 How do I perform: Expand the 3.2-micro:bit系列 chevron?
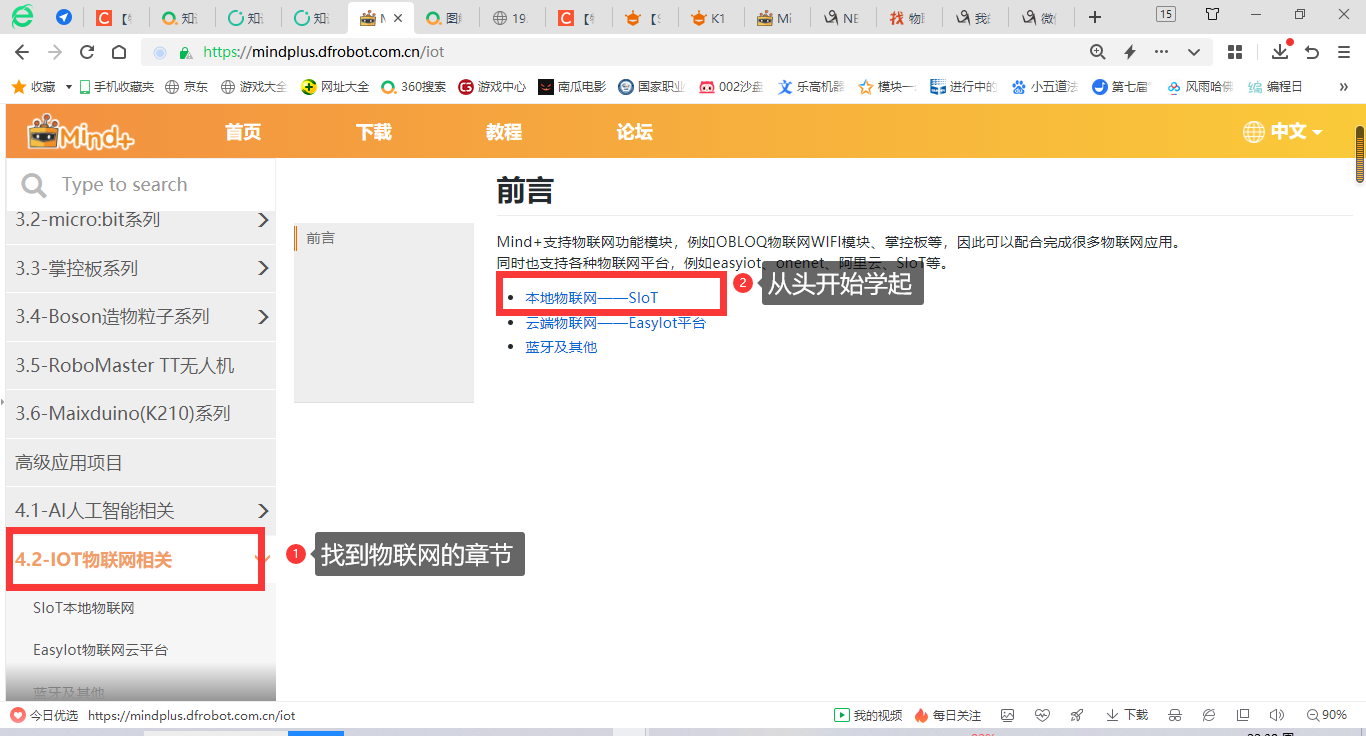263,220
